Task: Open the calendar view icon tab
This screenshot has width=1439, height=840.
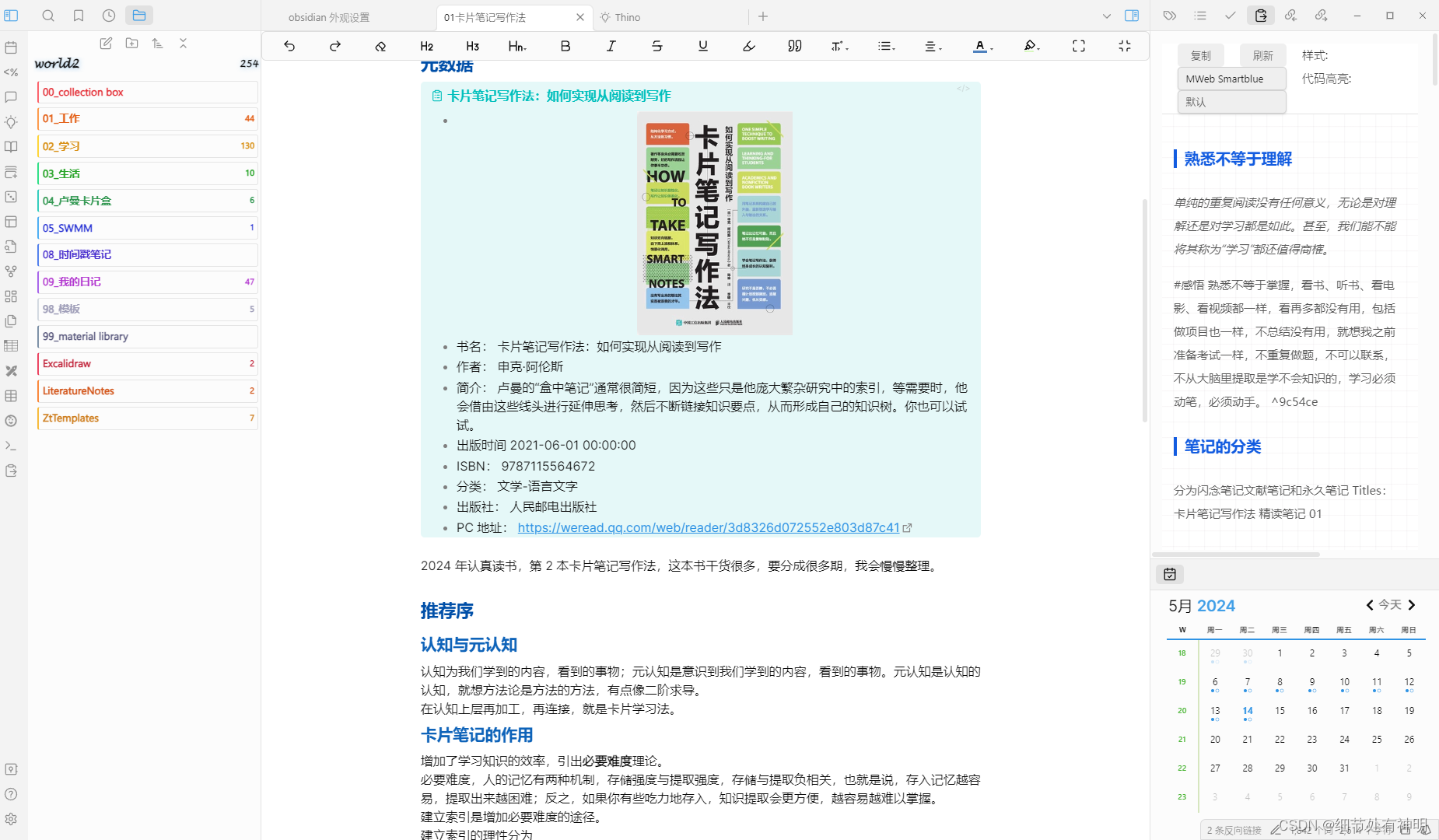Action: 1170,574
